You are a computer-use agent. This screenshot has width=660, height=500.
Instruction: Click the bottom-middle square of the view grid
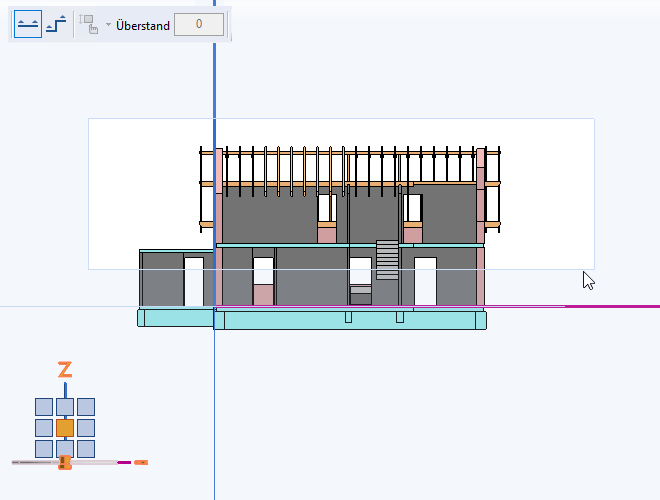click(65, 449)
